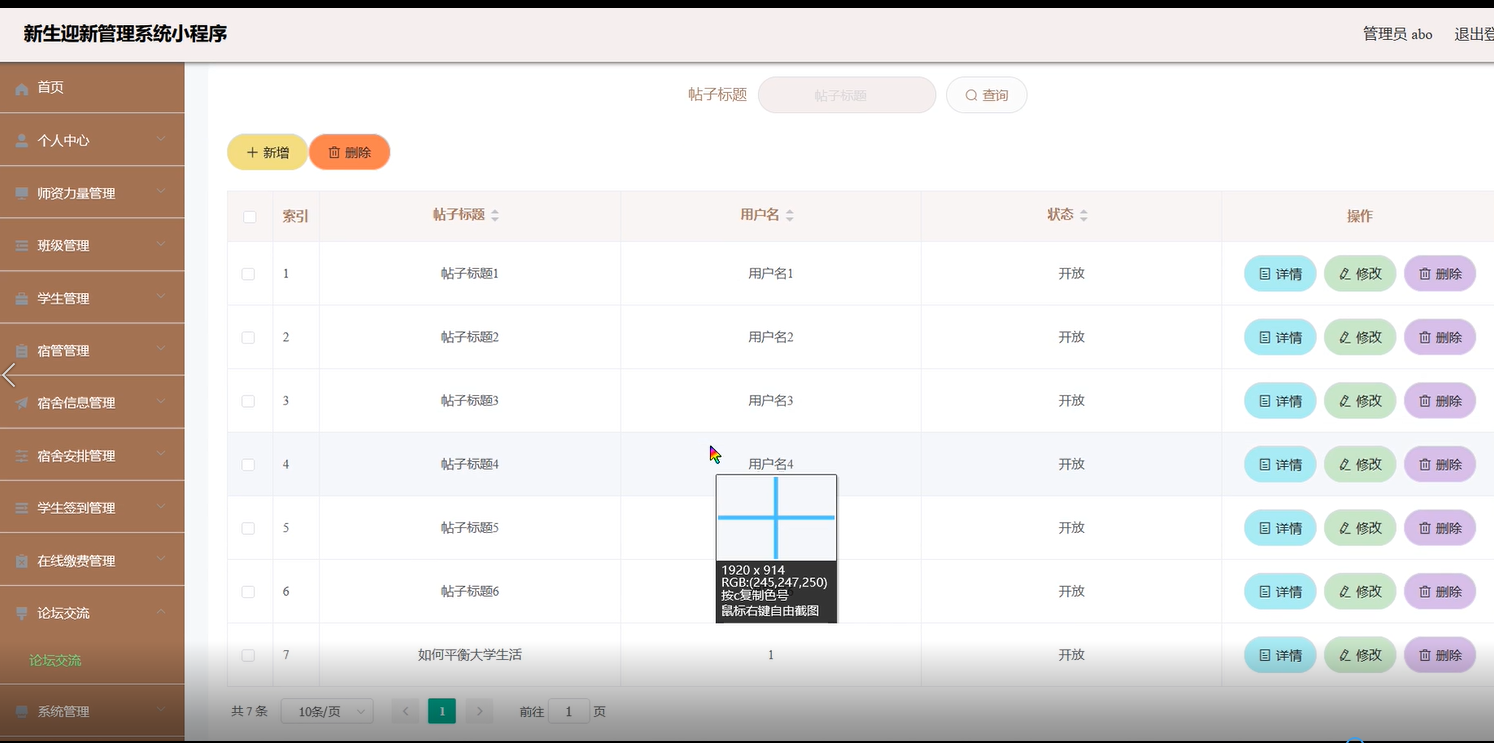The image size is (1494, 743).
Task: Click the 用户名1 table cell
Action: [771, 273]
